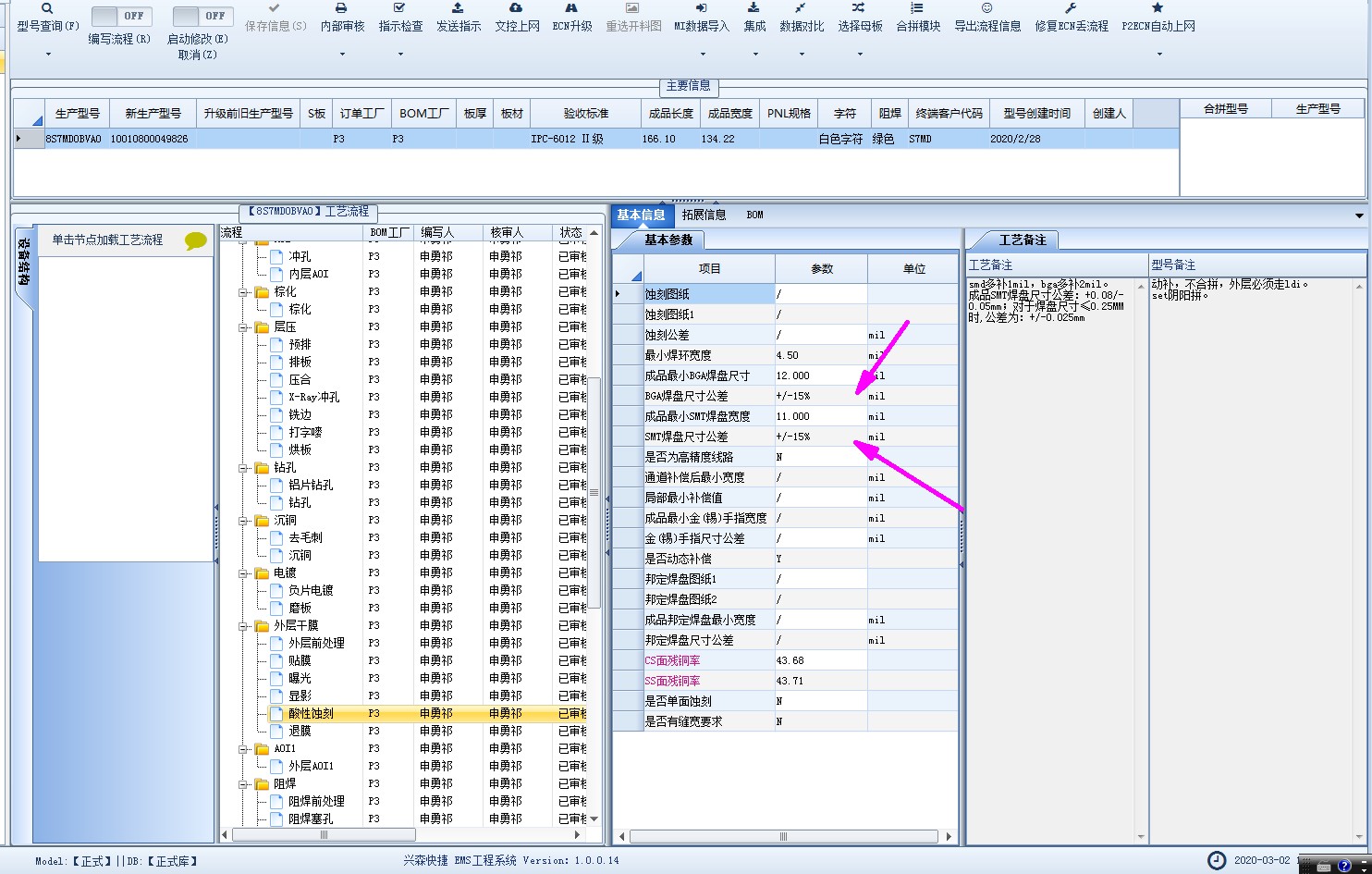The width and height of the screenshot is (1372, 874).
Task: Open dropdown arrow under 型号查询(F)
Action: pyautogui.click(x=48, y=54)
